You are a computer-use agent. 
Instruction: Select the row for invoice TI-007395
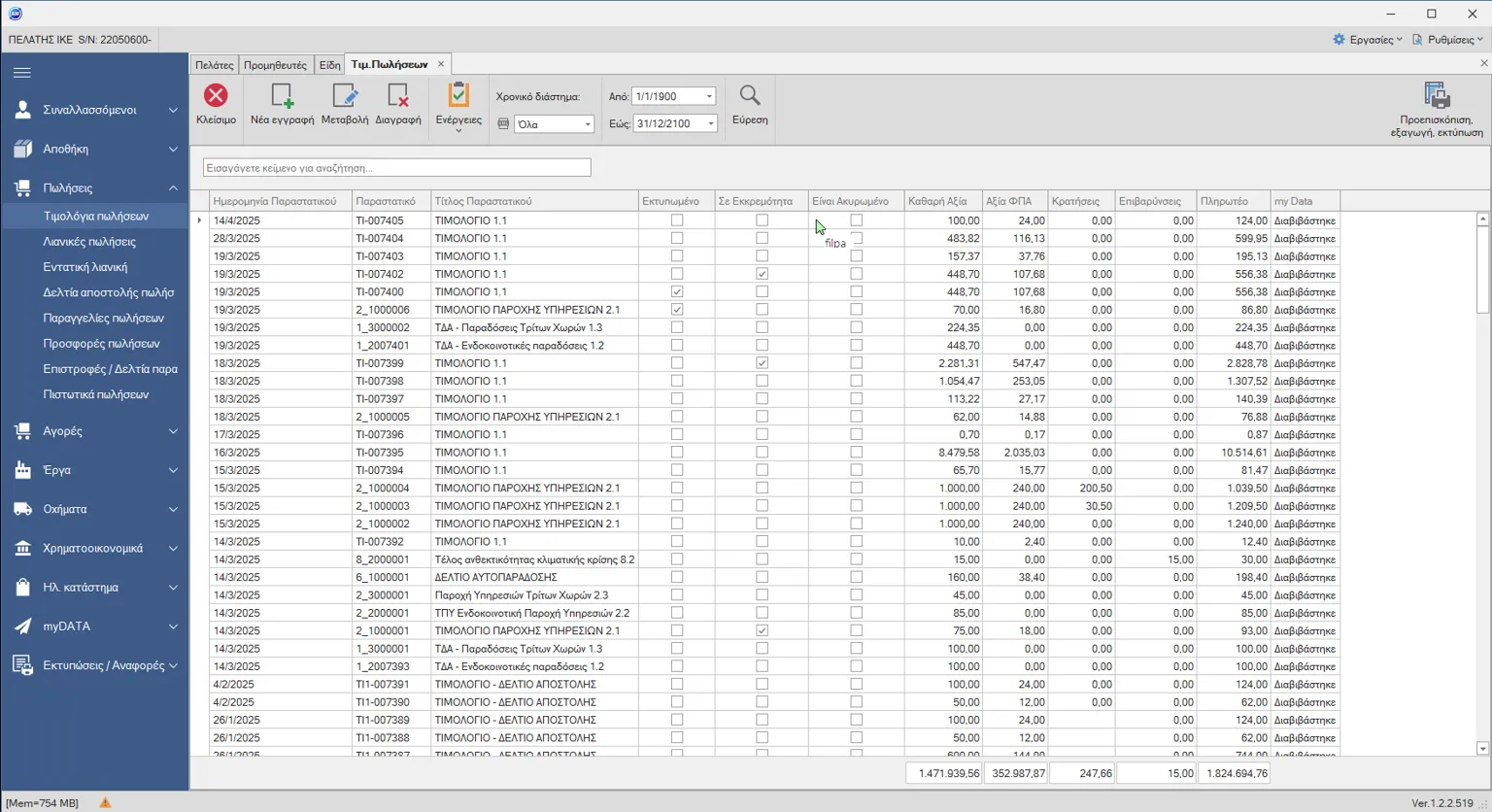pos(774,453)
